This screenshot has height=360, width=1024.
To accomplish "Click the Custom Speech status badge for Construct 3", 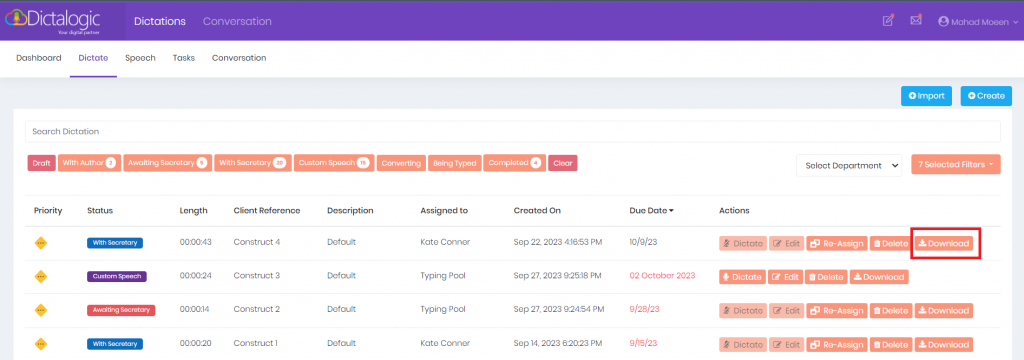I will coord(117,276).
